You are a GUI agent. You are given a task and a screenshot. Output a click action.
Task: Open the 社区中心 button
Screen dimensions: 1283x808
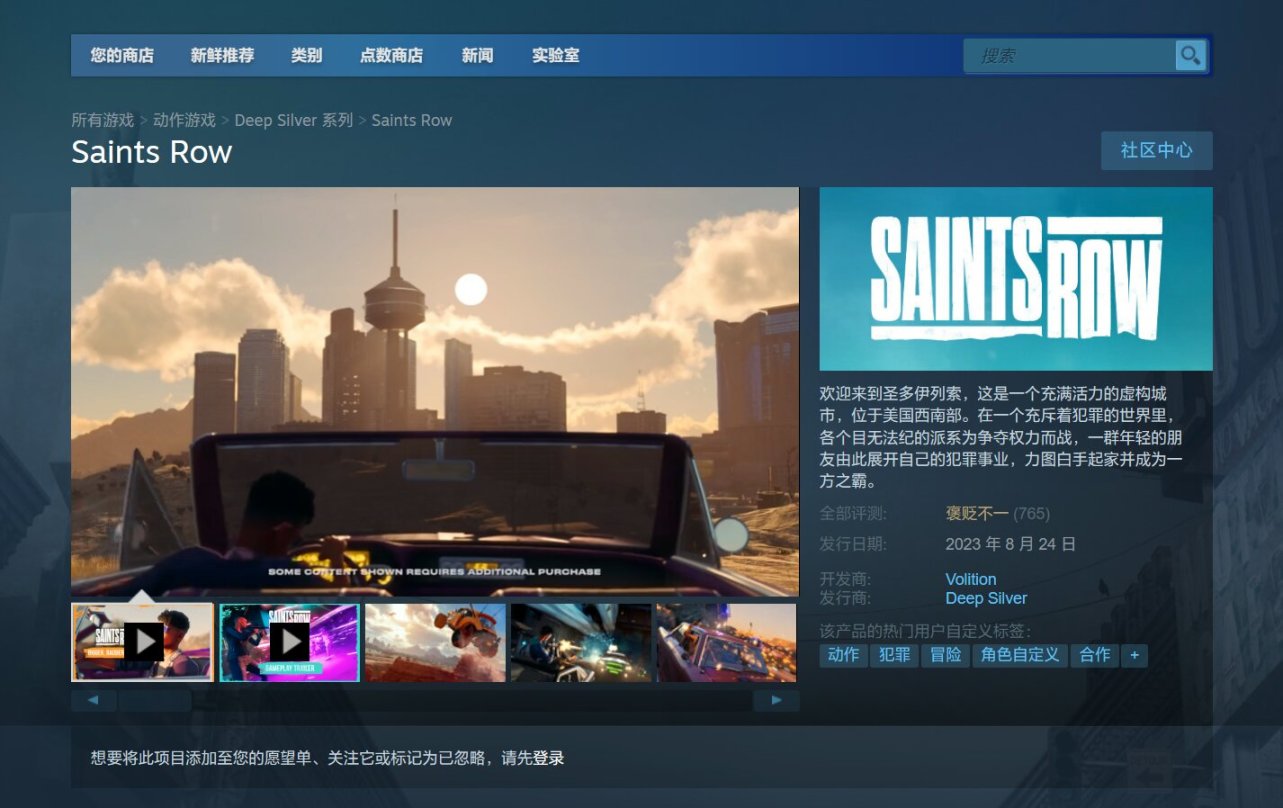click(1156, 150)
